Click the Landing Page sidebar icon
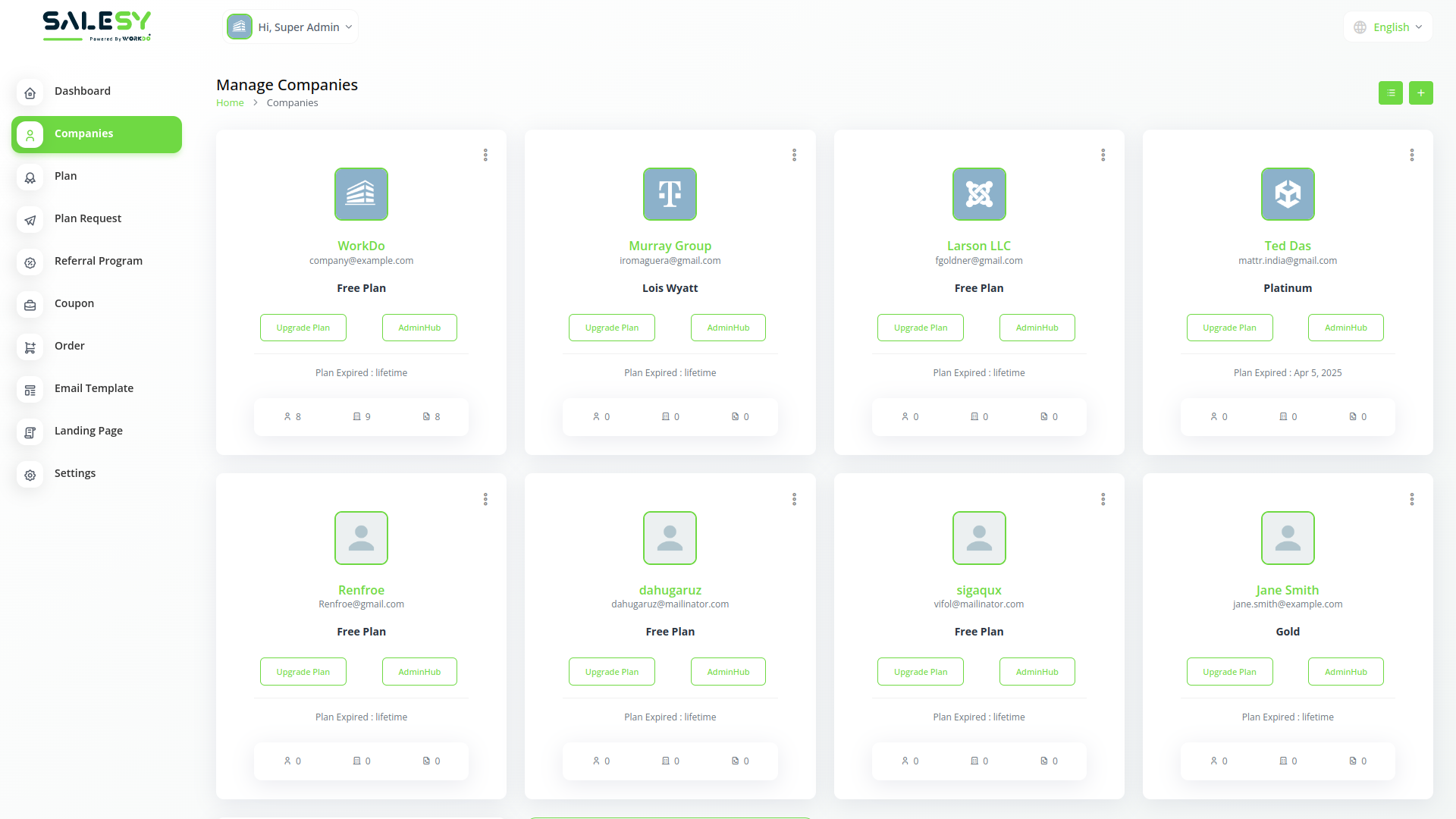The width and height of the screenshot is (1456, 819). [30, 432]
